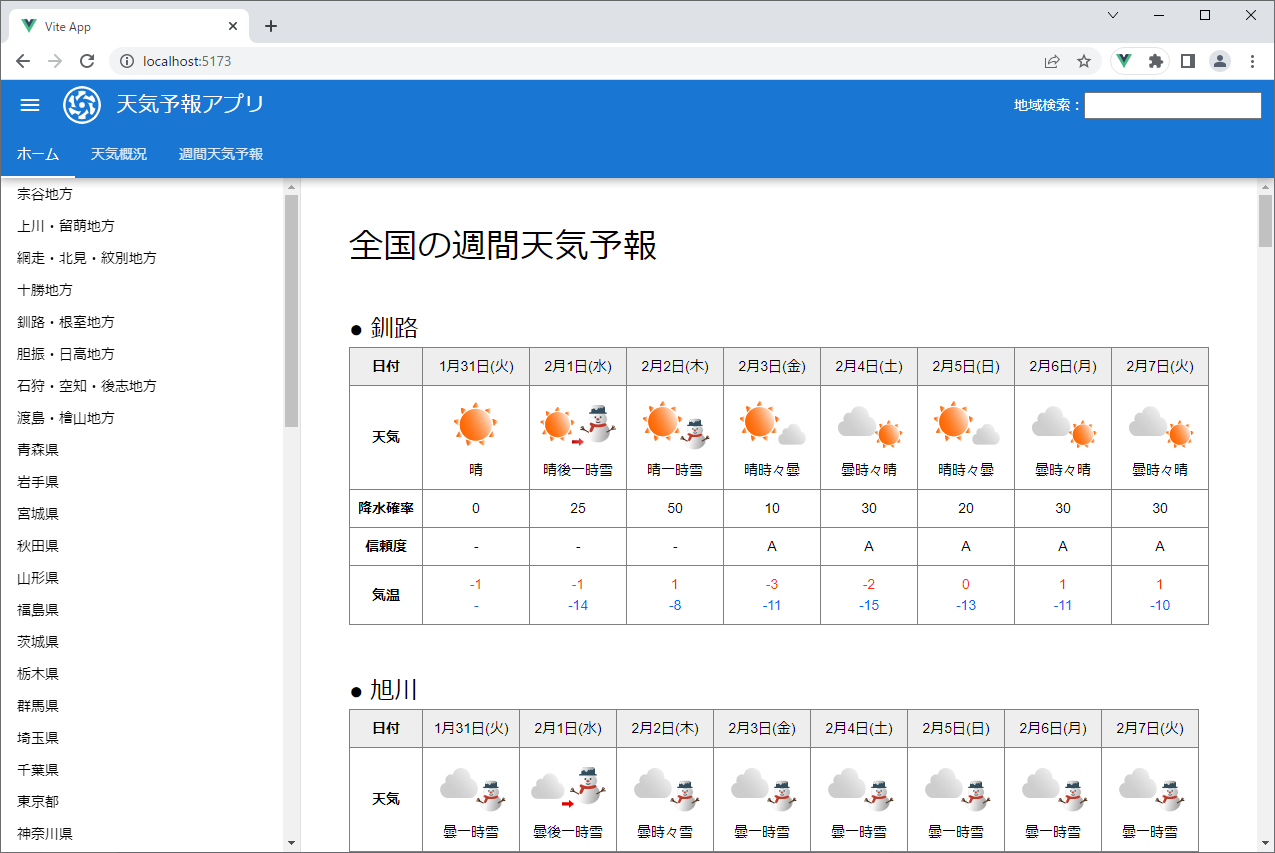The width and height of the screenshot is (1275, 853).
Task: Click the weather app logo icon
Action: point(82,105)
